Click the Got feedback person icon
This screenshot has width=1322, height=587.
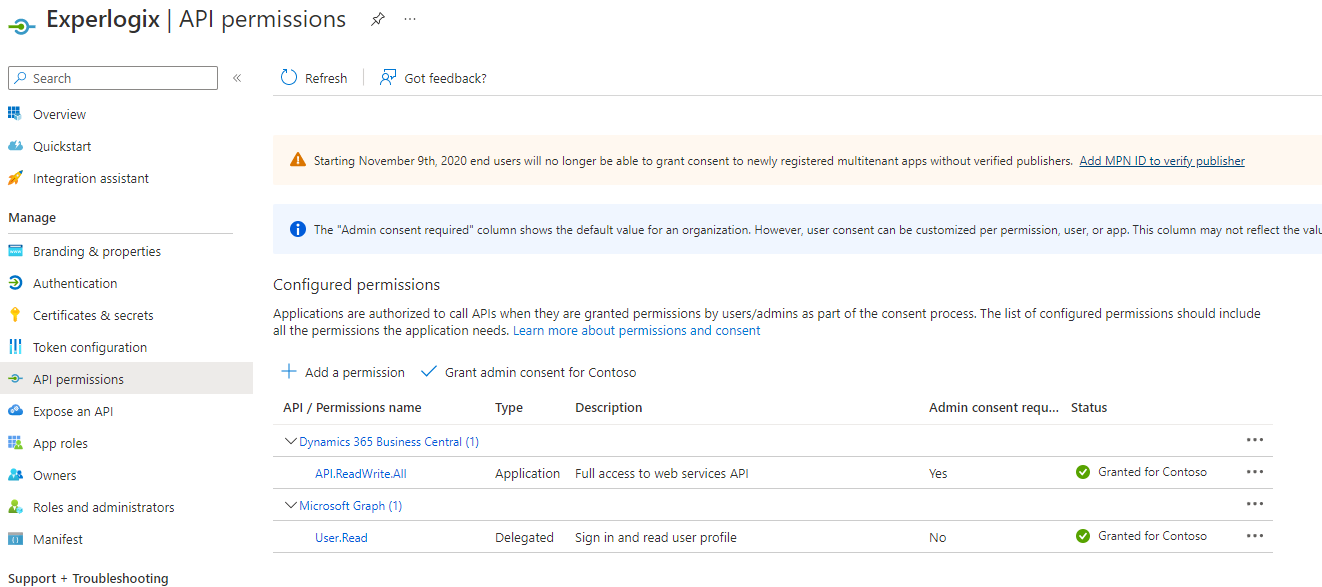pos(388,77)
